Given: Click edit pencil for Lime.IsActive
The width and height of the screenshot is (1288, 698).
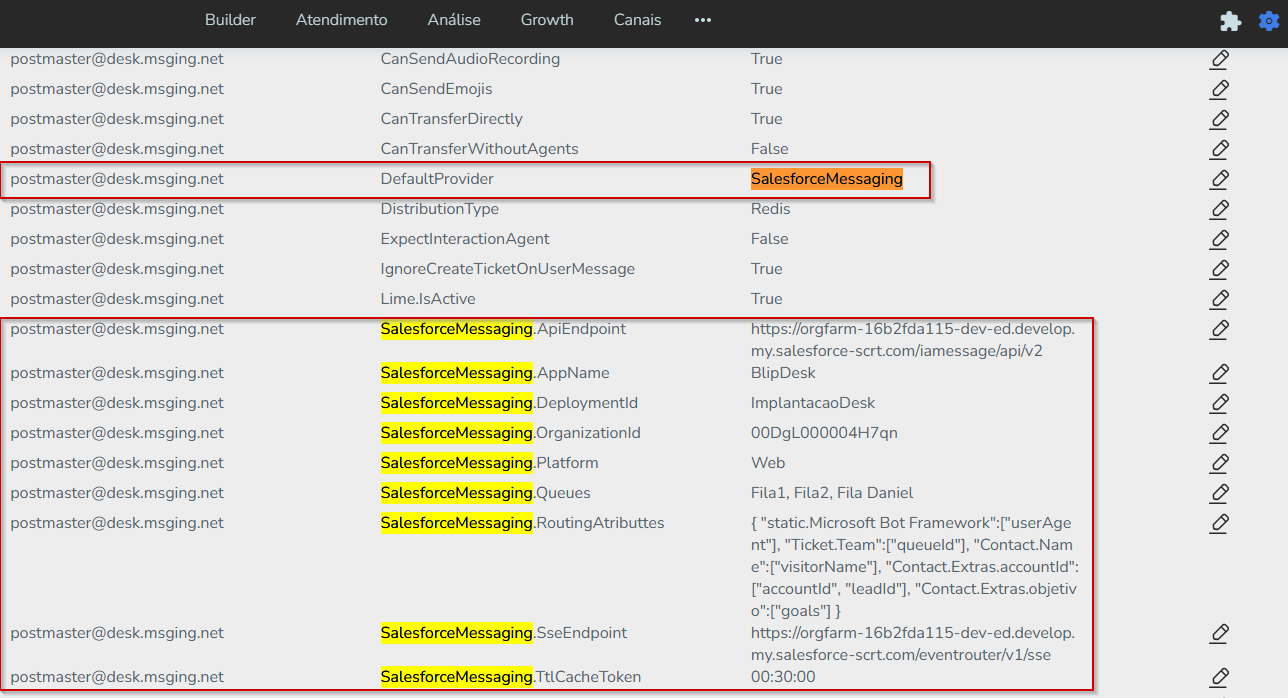Looking at the screenshot, I should click(1219, 299).
